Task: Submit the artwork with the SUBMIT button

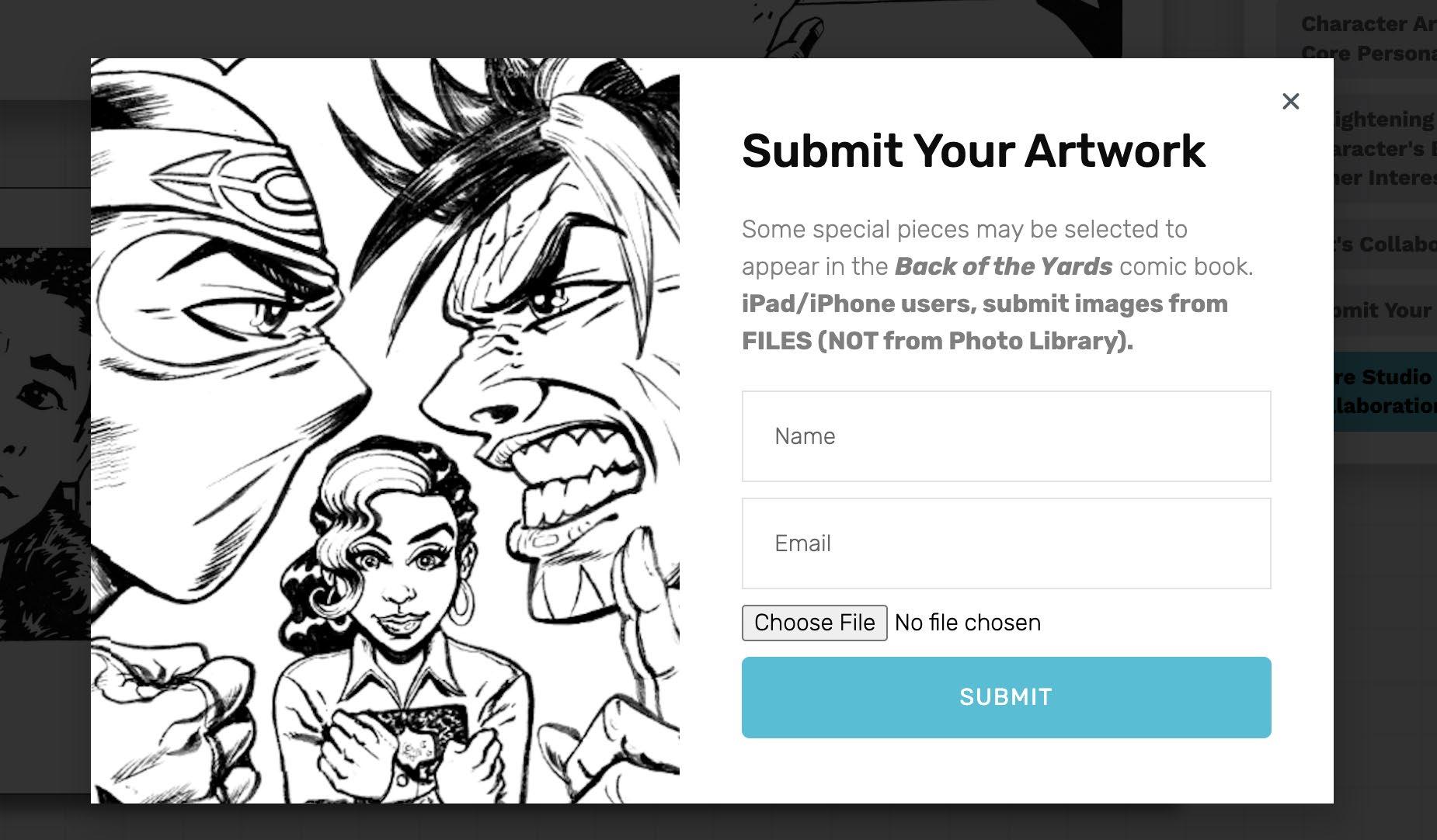Action: point(1006,697)
